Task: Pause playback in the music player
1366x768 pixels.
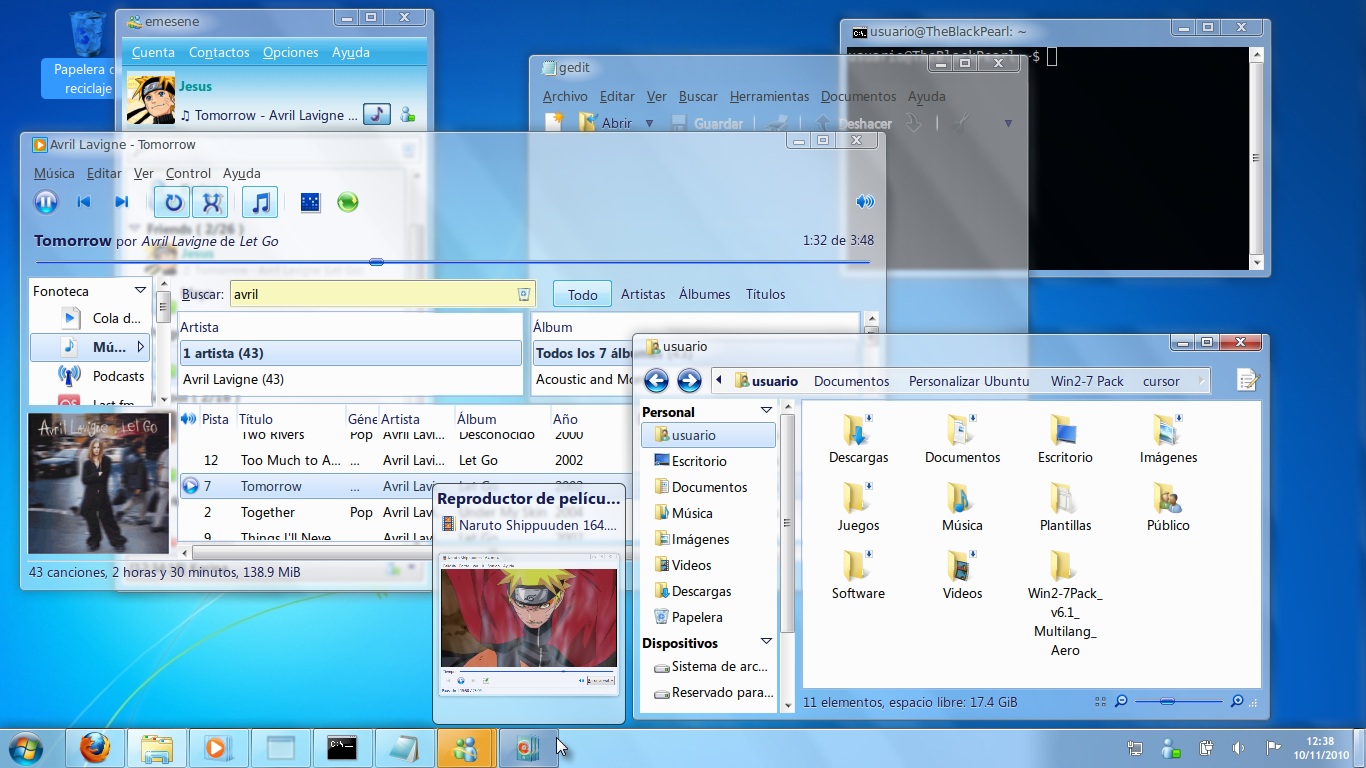Action: tap(46, 202)
